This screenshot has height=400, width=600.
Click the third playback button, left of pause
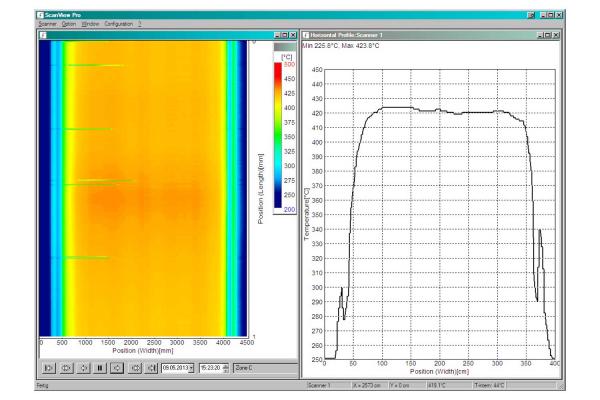(x=82, y=368)
